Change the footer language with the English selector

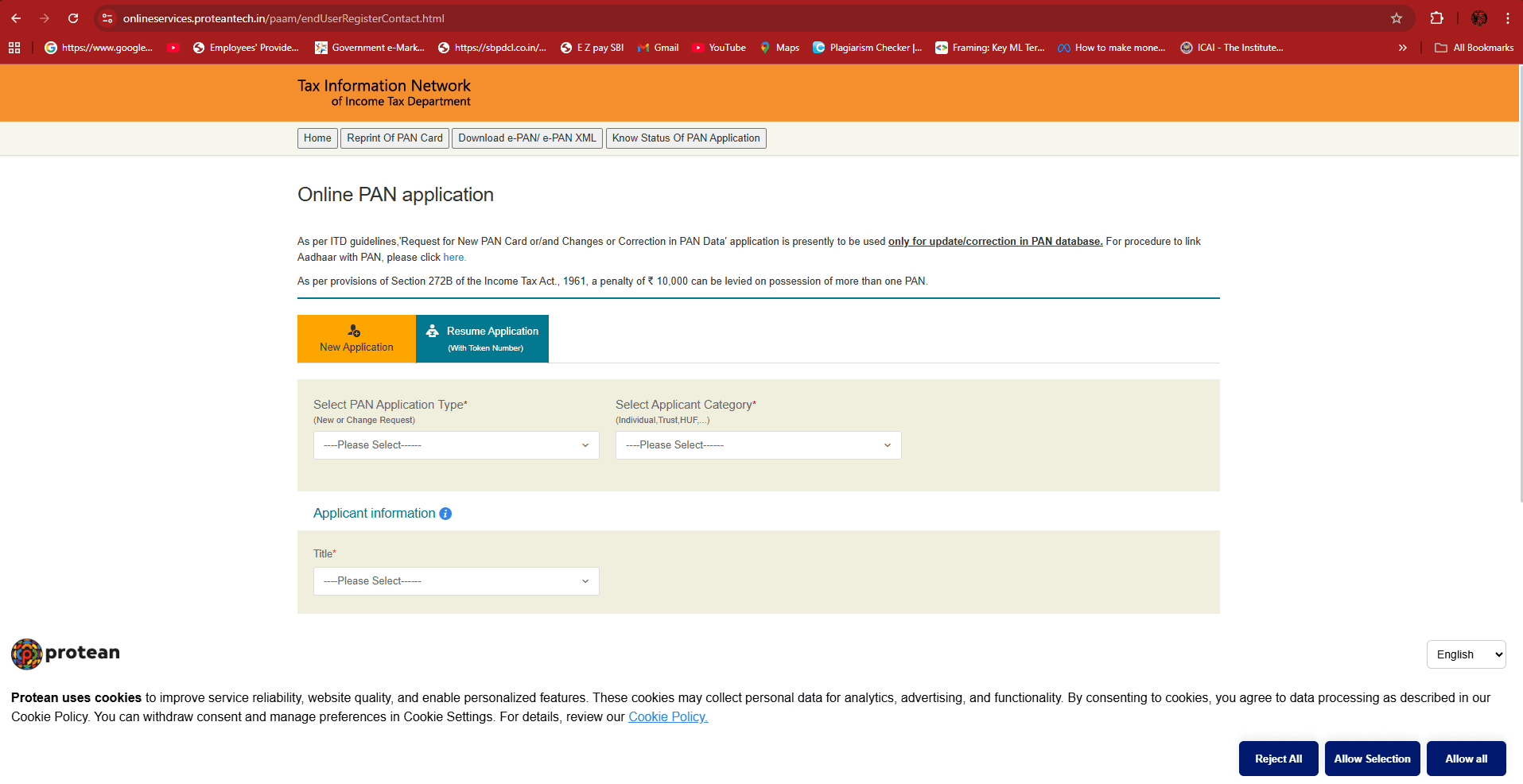pos(1465,654)
